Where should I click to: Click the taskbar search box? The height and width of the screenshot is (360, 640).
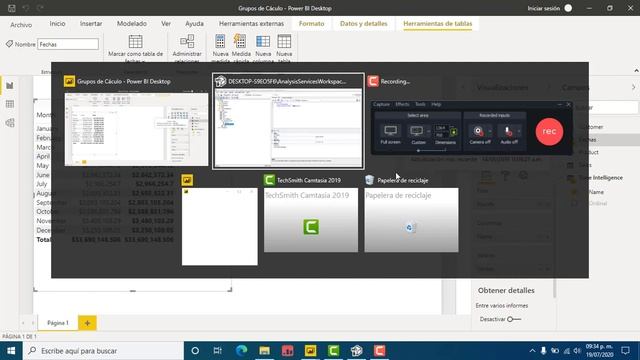coord(103,351)
